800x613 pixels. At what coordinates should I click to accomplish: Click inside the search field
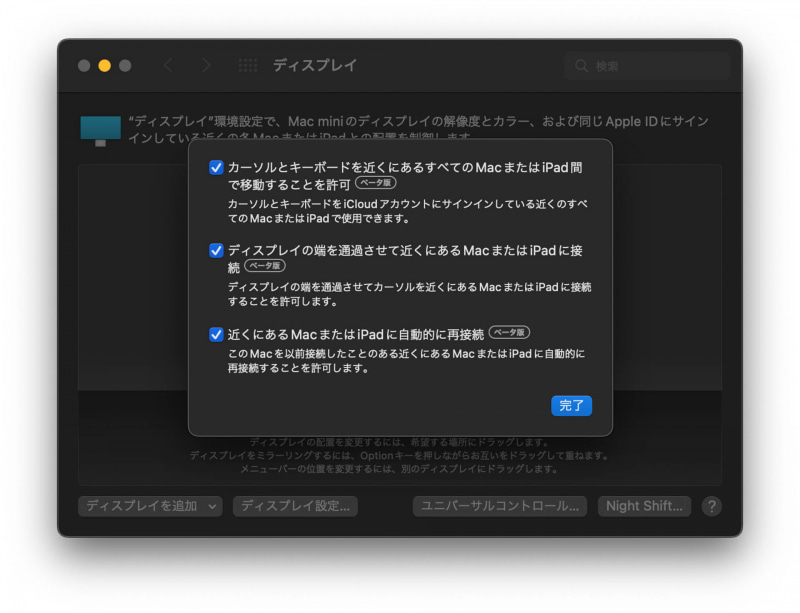click(650, 65)
